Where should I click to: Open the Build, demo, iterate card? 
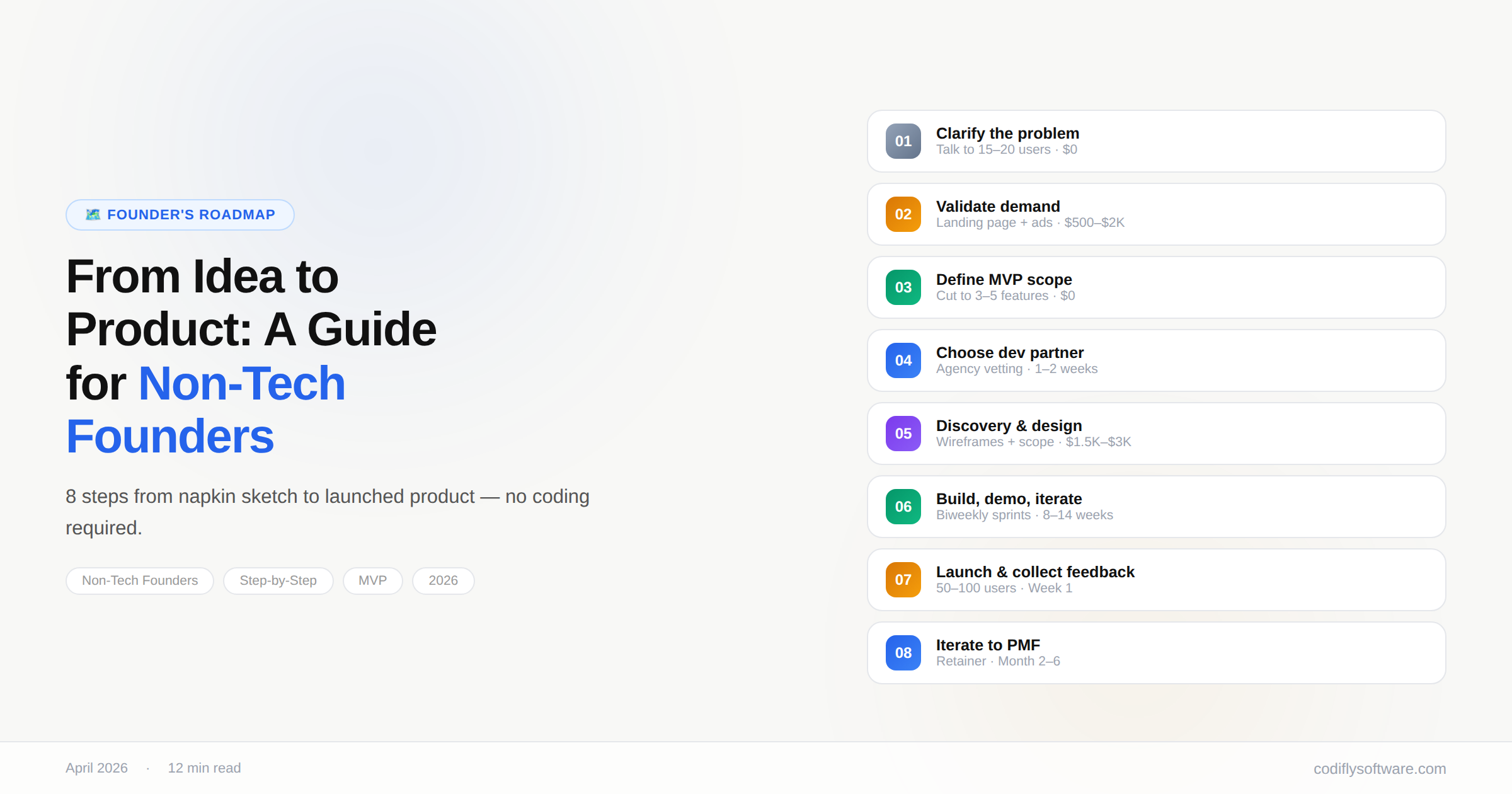pos(1156,507)
